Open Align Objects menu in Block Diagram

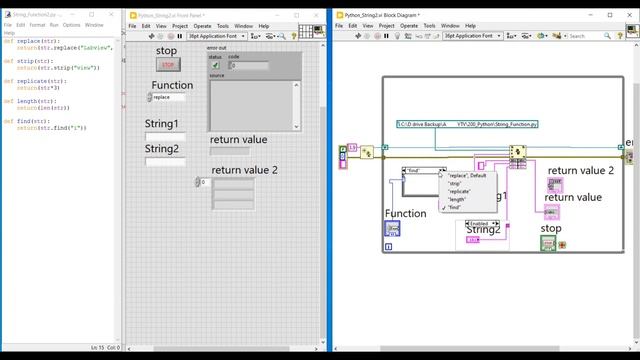tap(511, 36)
